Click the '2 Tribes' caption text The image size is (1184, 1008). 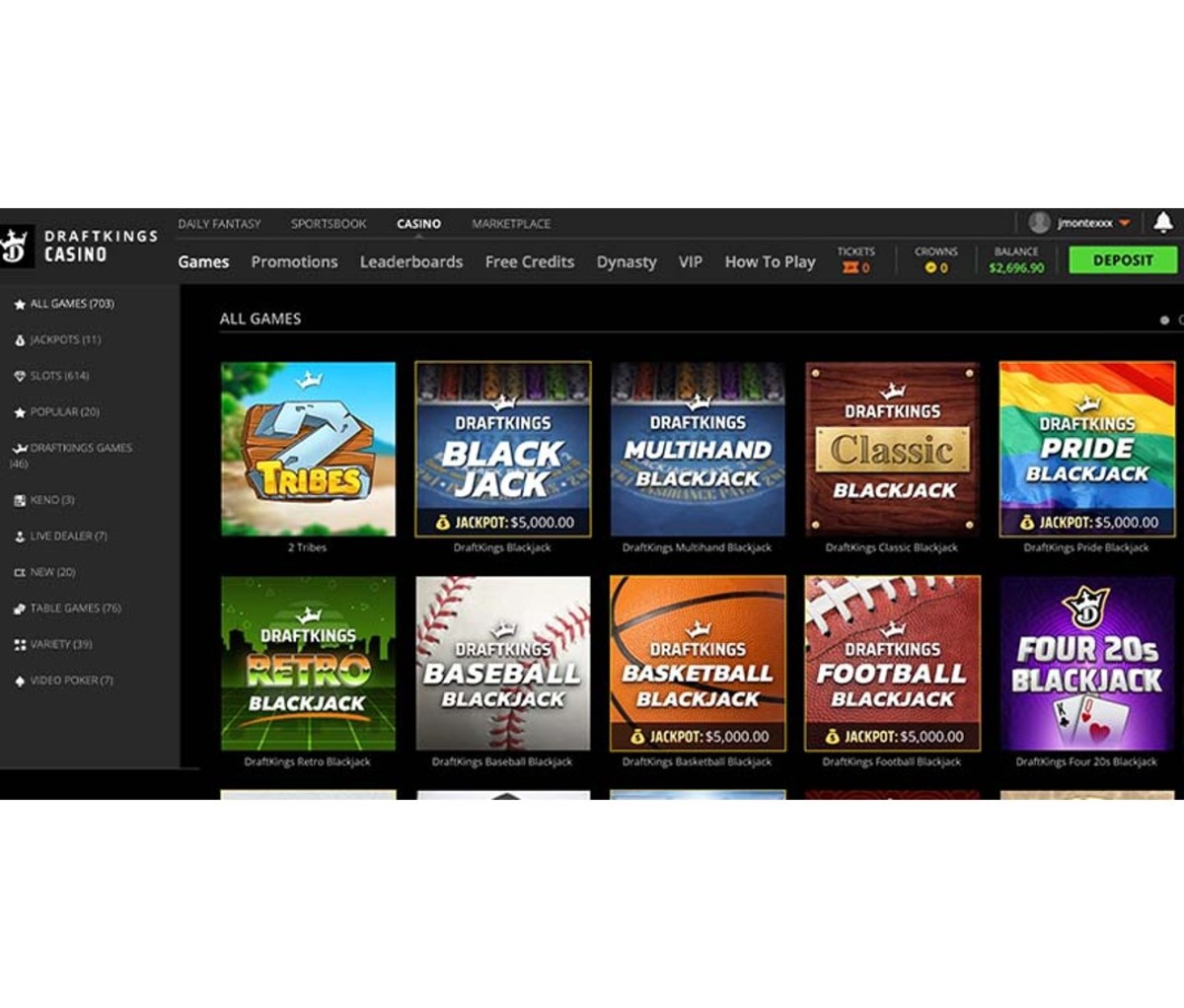307,547
